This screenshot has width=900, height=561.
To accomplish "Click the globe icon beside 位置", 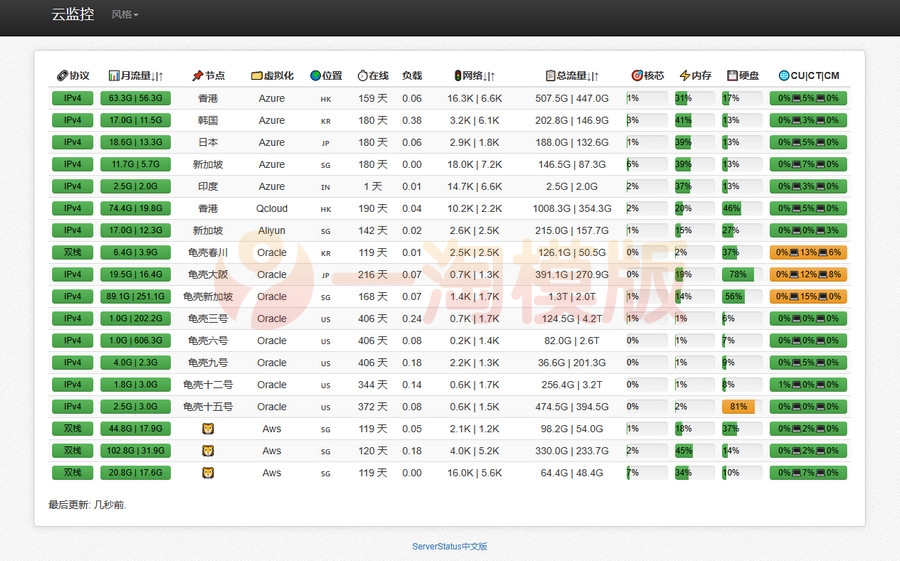I will (x=315, y=75).
